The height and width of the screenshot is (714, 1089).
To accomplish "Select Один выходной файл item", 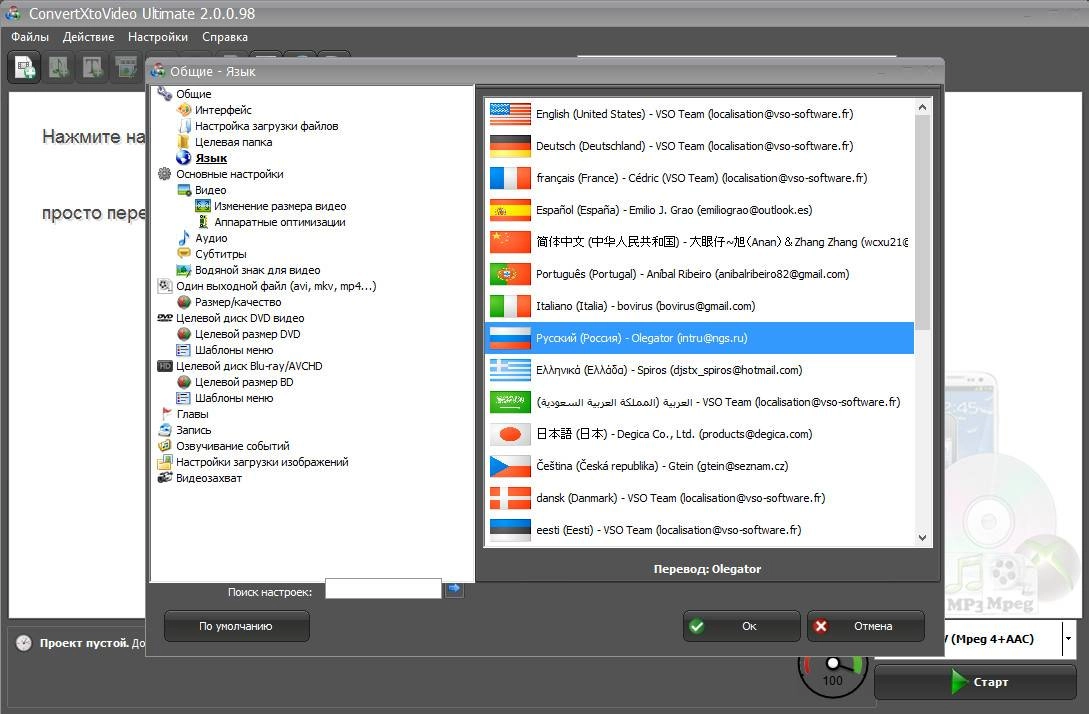I will pyautogui.click(x=276, y=285).
